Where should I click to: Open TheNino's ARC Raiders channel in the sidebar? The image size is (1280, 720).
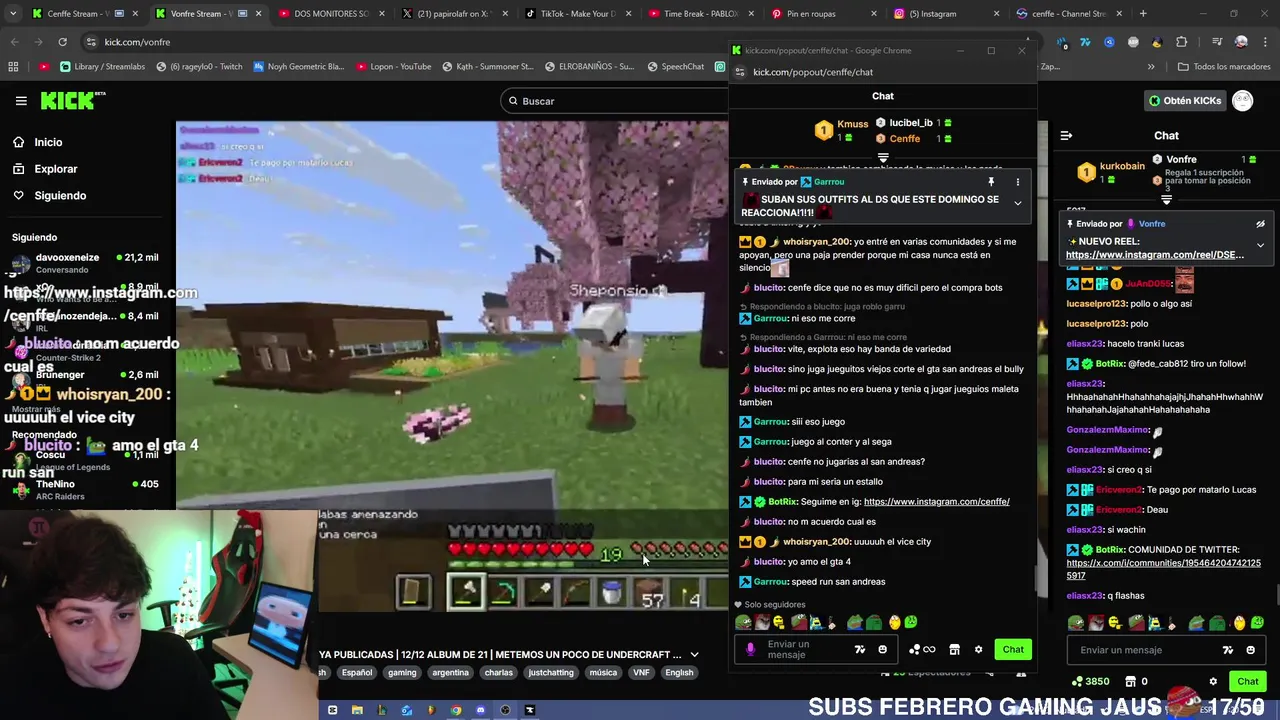point(84,490)
